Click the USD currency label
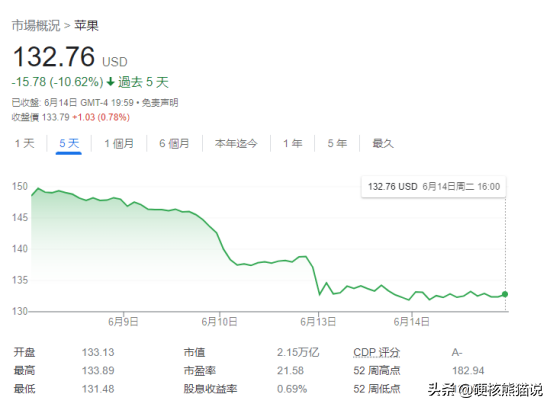554x408 pixels. pos(115,62)
